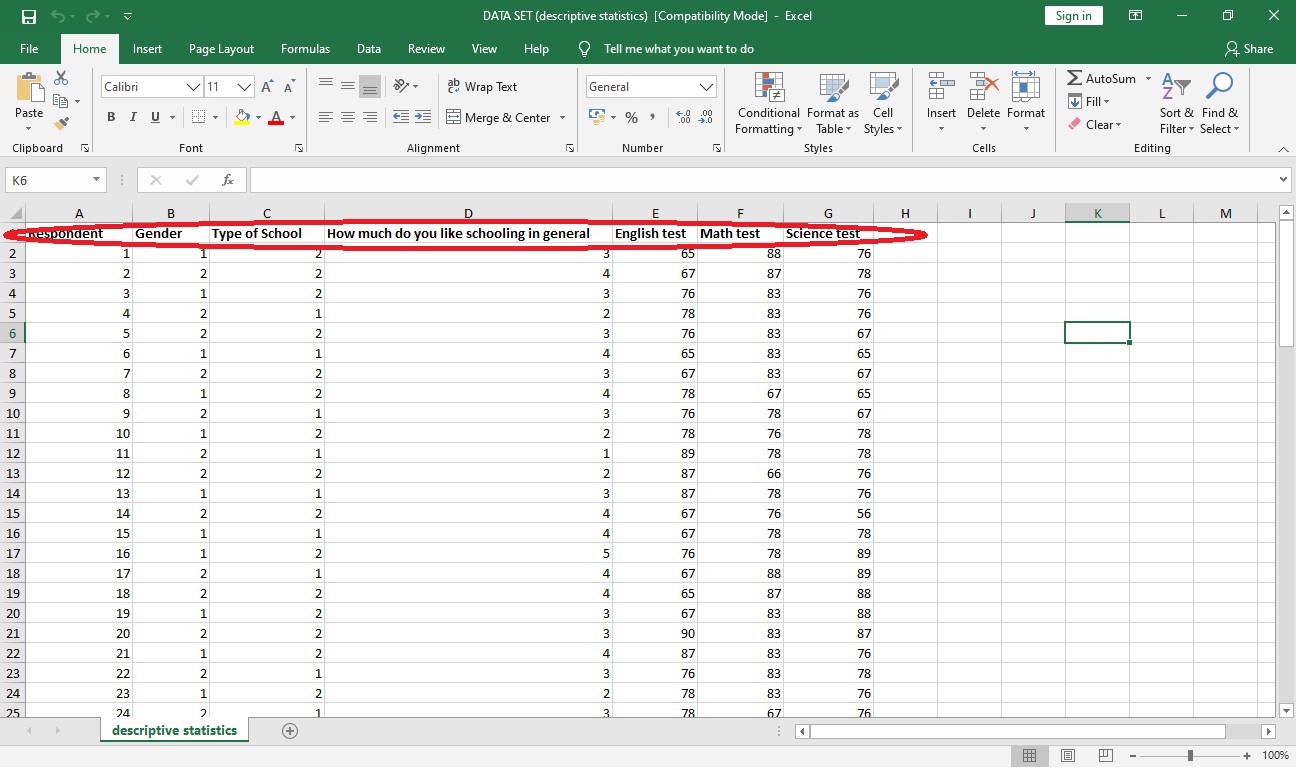Click the Percent Style icon
Image resolution: width=1296 pixels, height=768 pixels.
[631, 117]
